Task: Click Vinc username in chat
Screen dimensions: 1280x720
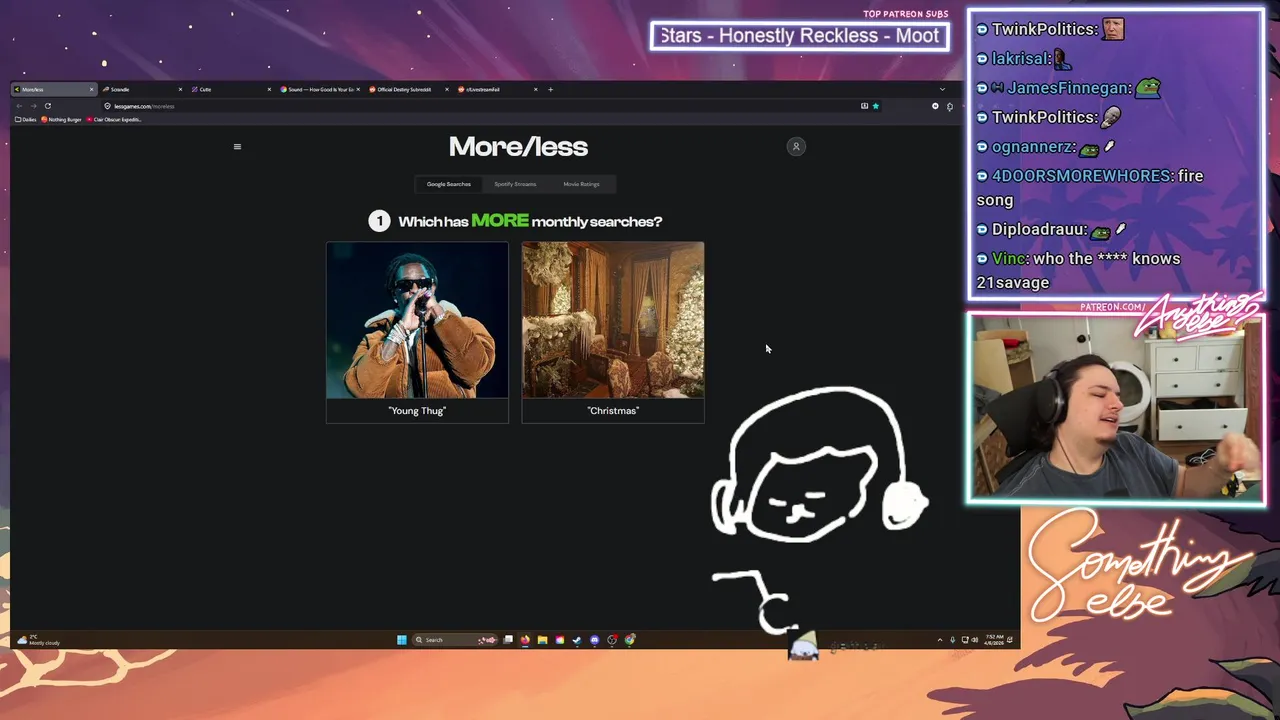Action: click(1009, 258)
